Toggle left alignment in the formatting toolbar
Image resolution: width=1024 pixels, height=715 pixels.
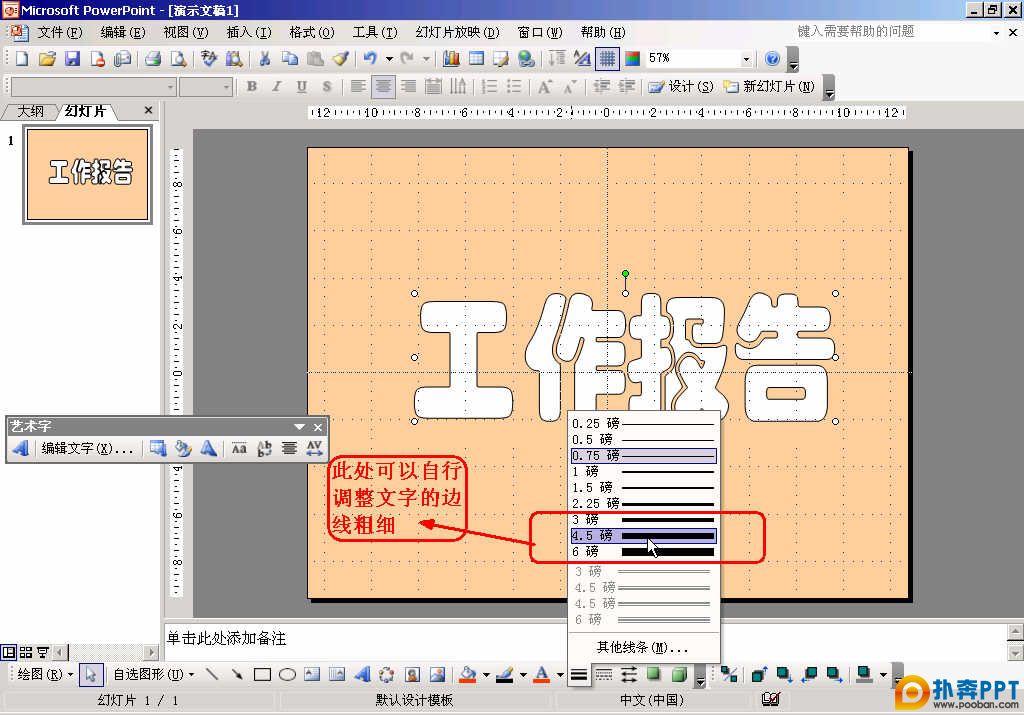pyautogui.click(x=358, y=86)
